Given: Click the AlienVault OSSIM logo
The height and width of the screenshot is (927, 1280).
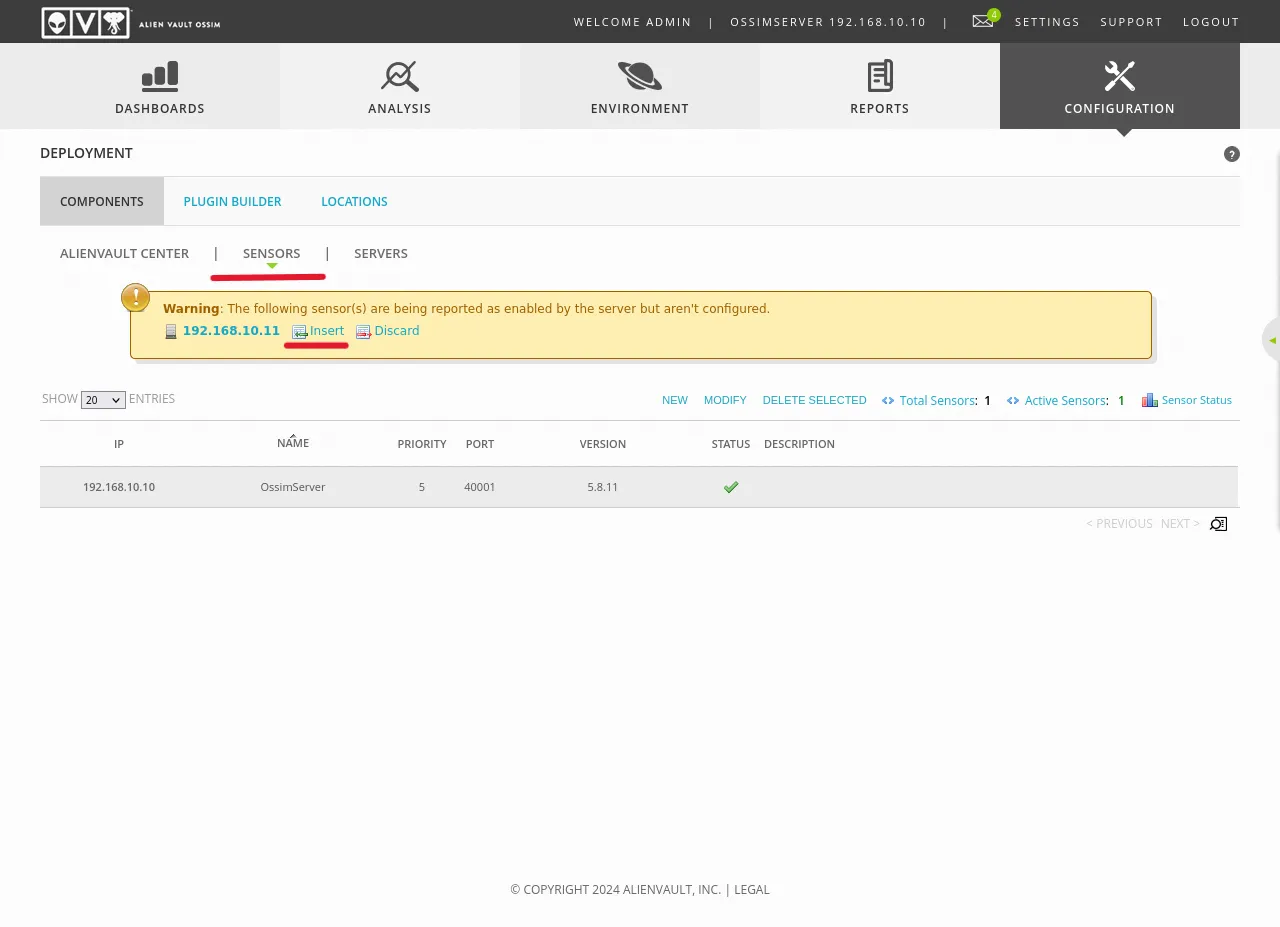Looking at the screenshot, I should pos(131,22).
